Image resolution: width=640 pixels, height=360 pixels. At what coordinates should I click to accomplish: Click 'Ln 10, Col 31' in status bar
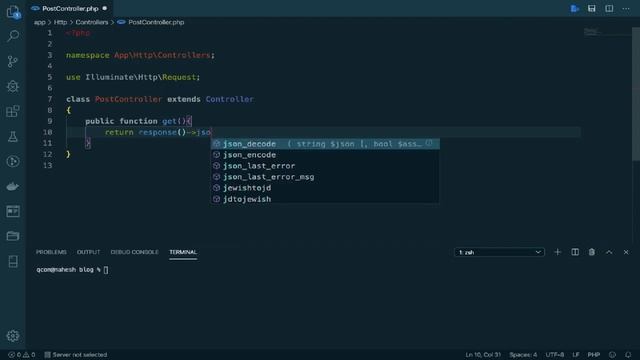(483, 355)
